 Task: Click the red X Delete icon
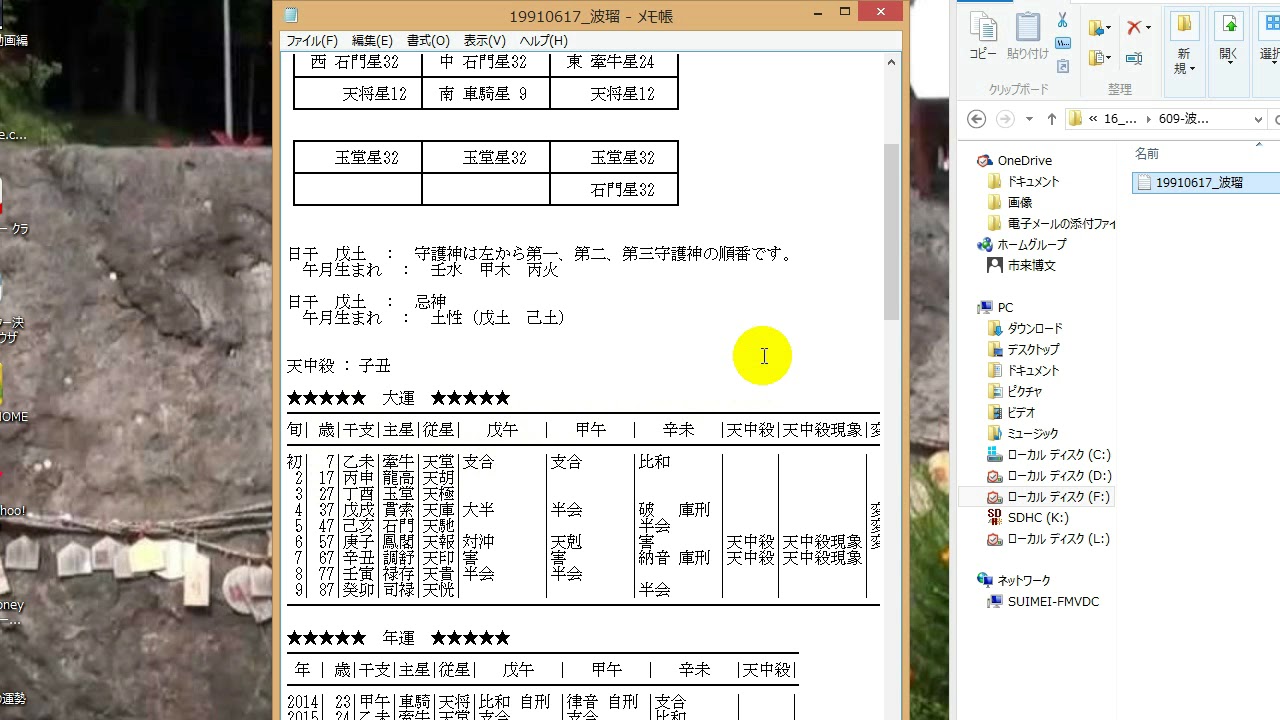[x=1136, y=27]
